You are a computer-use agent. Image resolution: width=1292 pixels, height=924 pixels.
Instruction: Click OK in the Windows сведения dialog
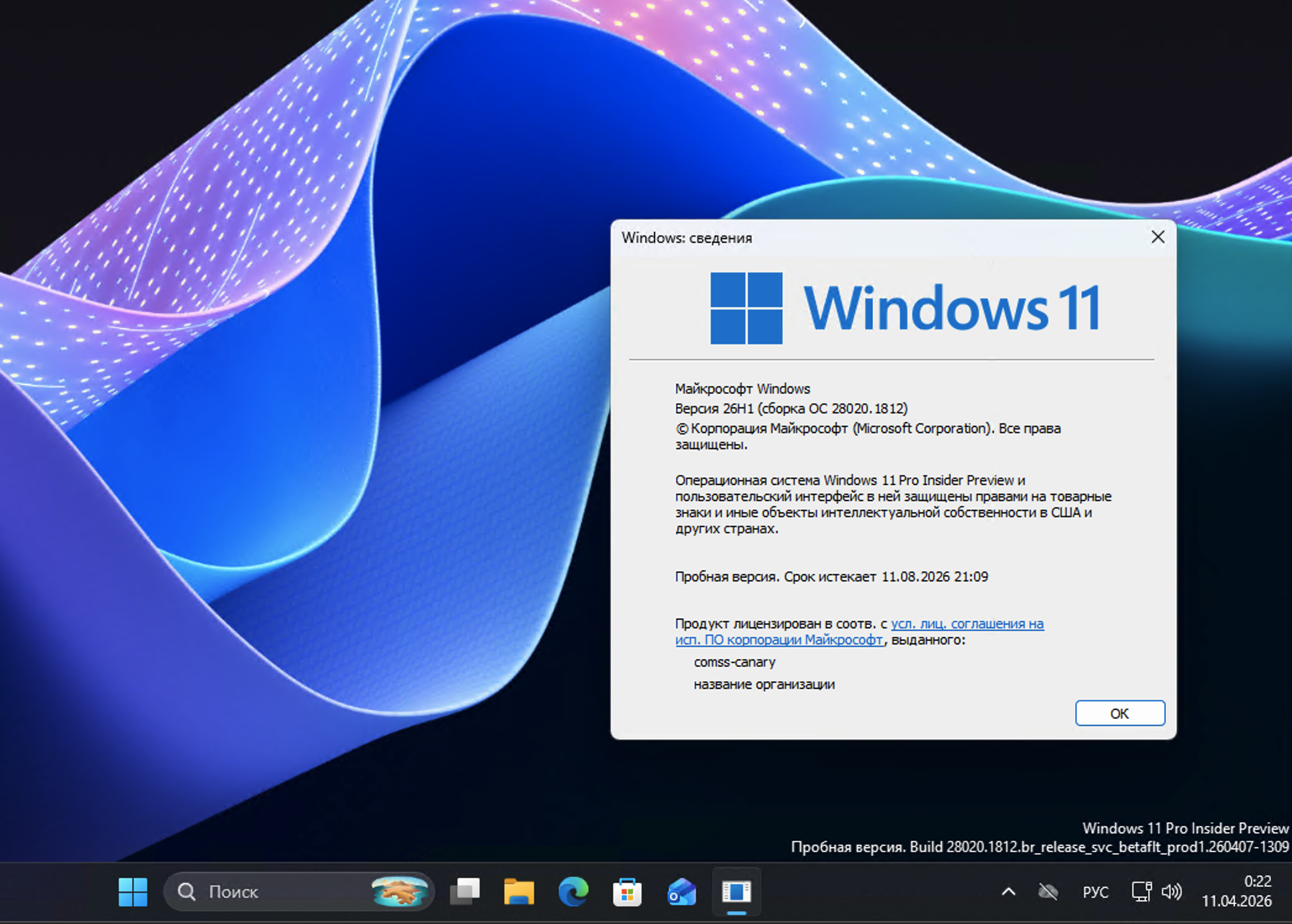point(1120,713)
